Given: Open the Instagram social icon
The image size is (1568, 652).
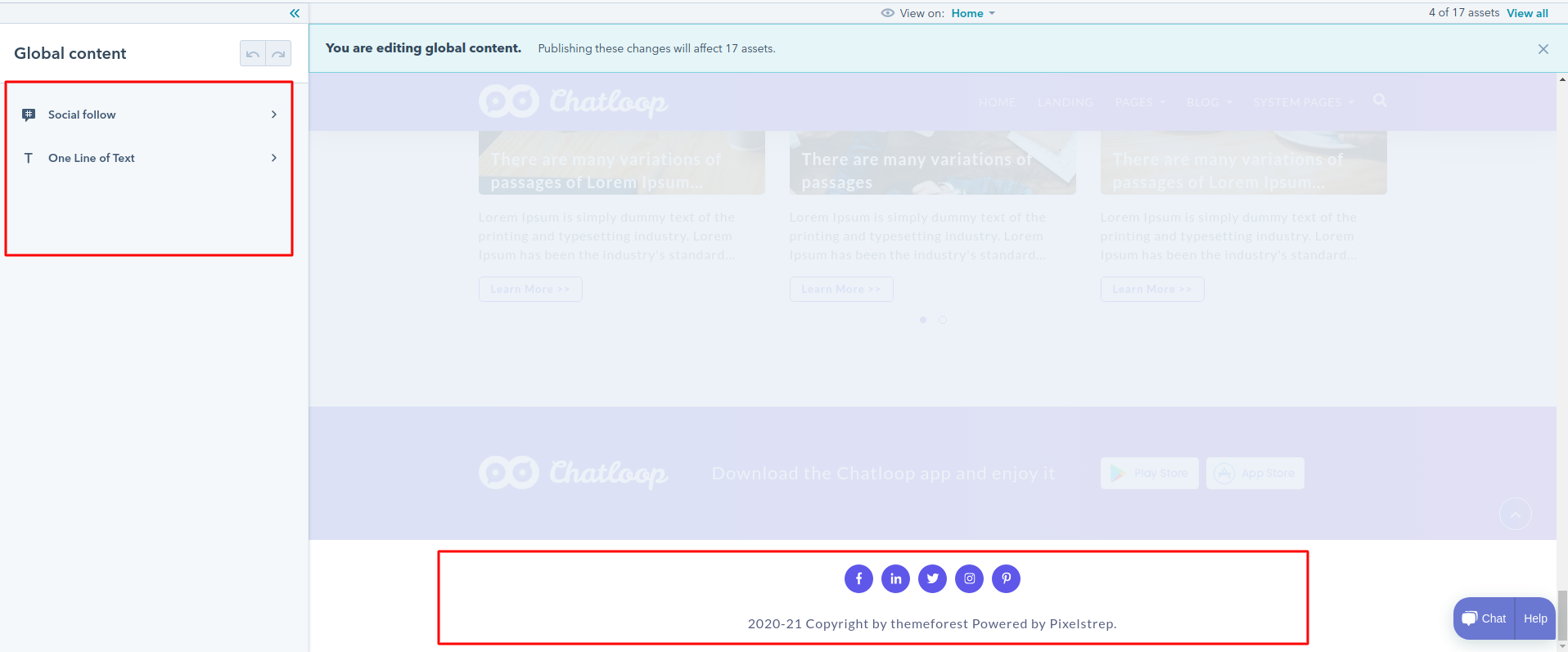Looking at the screenshot, I should [x=969, y=578].
